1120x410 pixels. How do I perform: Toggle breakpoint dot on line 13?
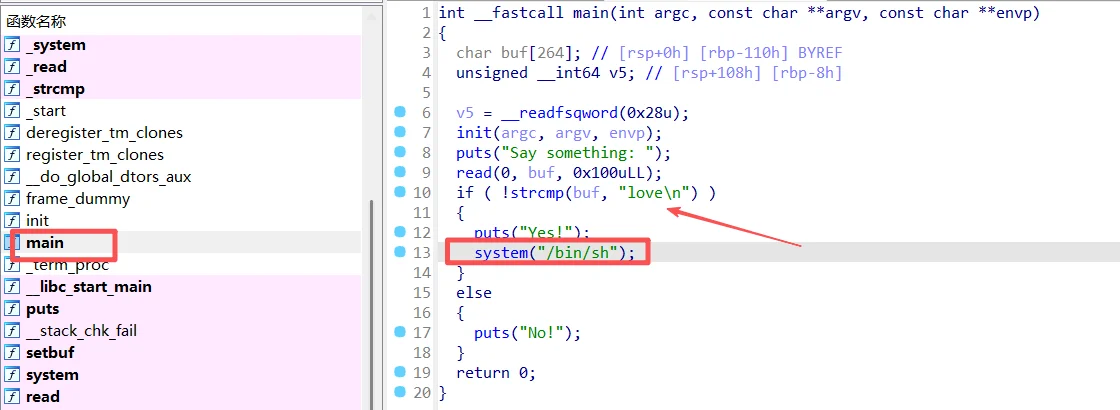[x=399, y=252]
